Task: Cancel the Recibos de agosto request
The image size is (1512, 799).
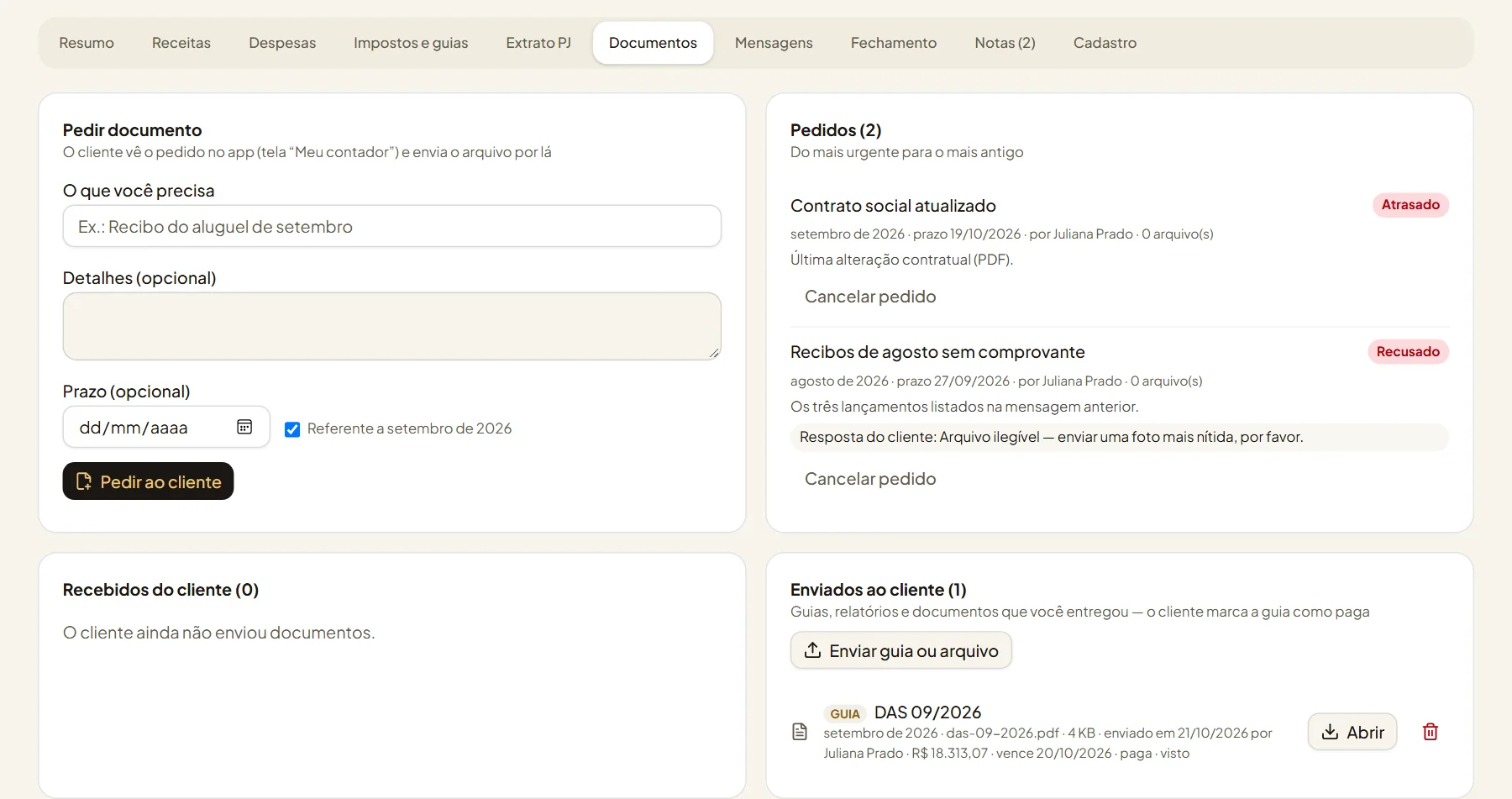Action: pyautogui.click(x=870, y=479)
